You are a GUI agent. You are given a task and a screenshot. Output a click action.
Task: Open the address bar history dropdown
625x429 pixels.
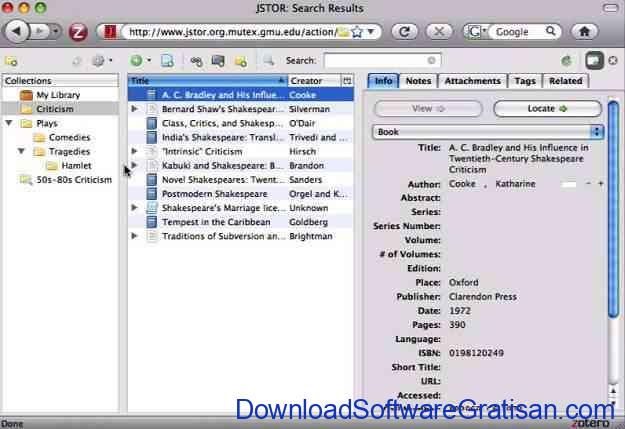click(x=371, y=31)
